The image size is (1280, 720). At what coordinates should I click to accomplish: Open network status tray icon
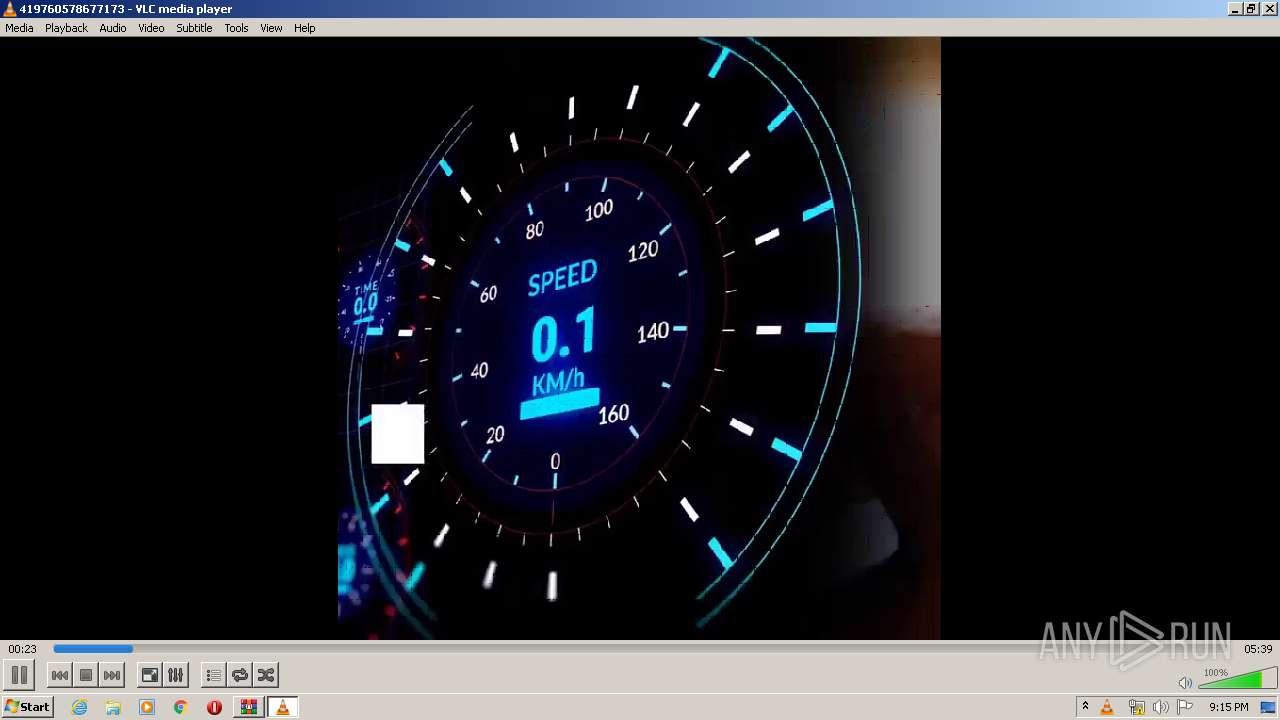point(1136,707)
